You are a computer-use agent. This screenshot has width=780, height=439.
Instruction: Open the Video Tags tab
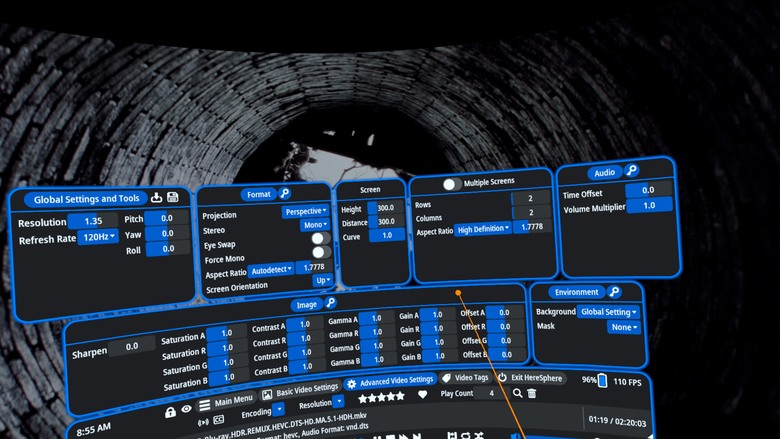(x=465, y=378)
